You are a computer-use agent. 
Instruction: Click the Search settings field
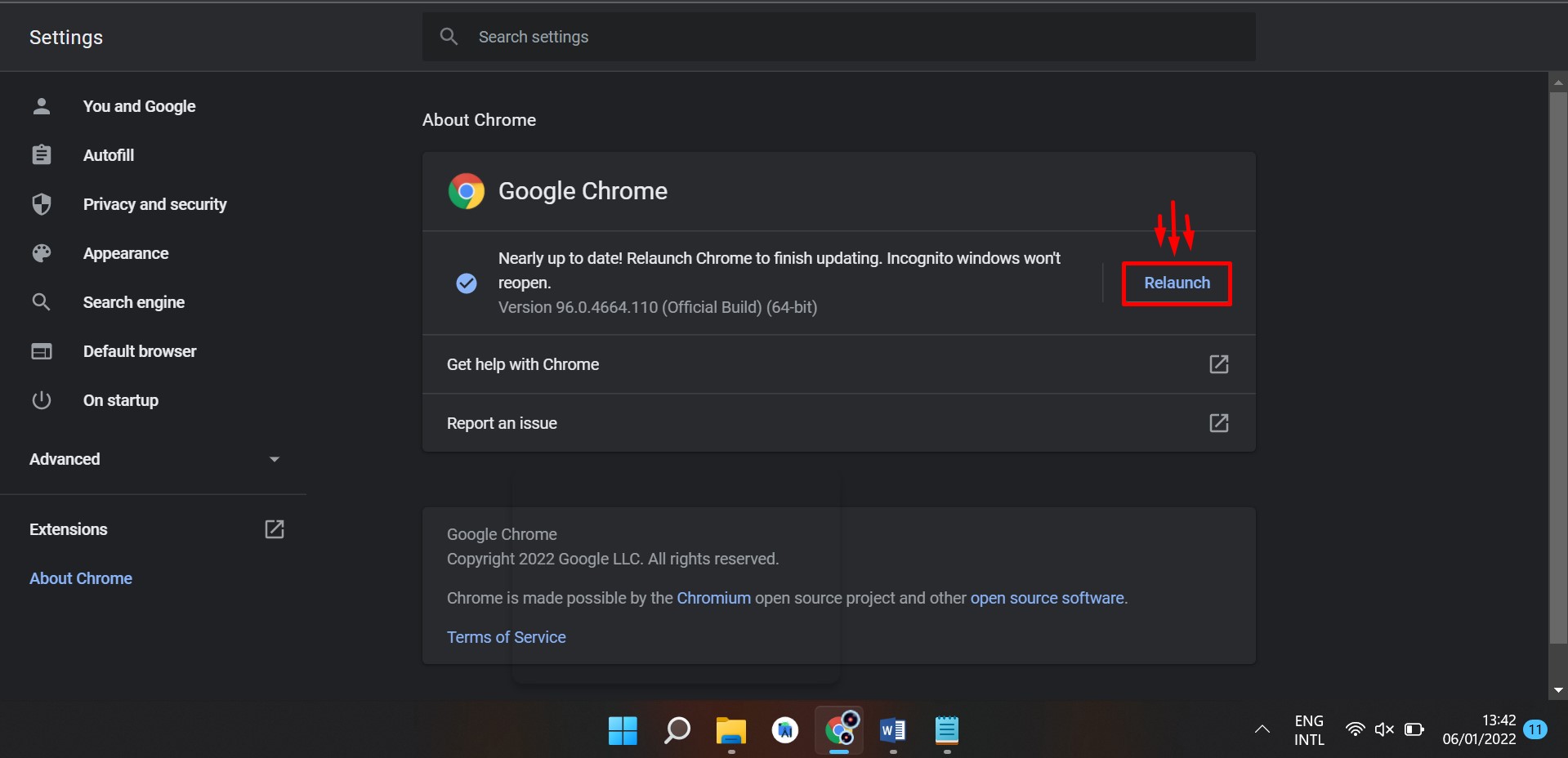tap(850, 37)
